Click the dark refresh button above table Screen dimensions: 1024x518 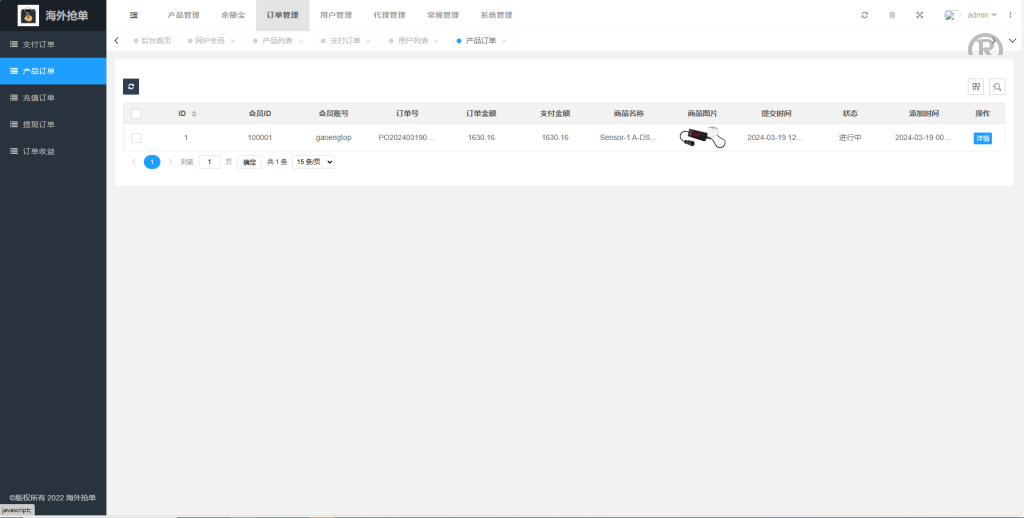click(x=131, y=87)
